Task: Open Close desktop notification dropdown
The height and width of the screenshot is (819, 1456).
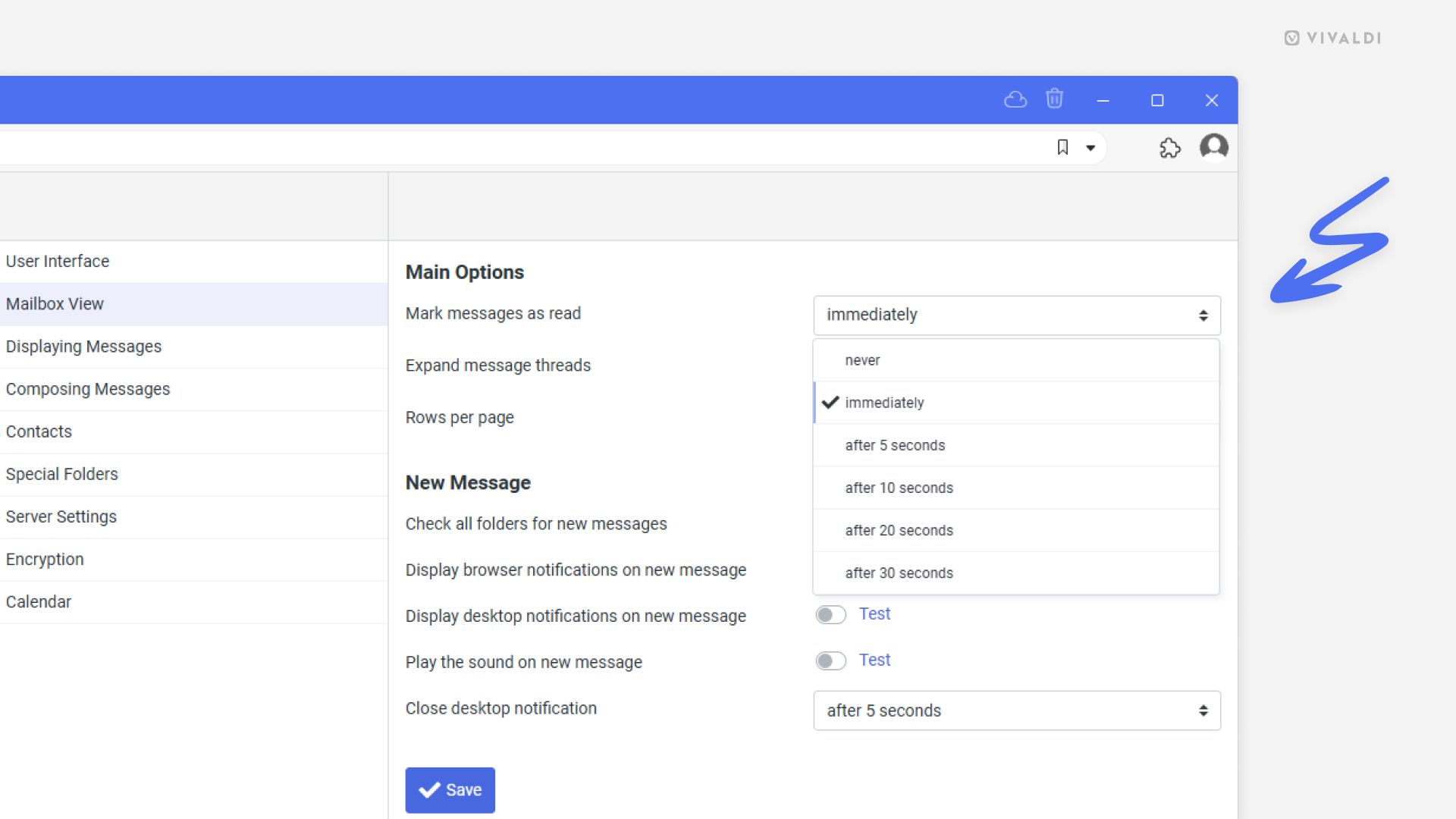Action: [x=1017, y=711]
